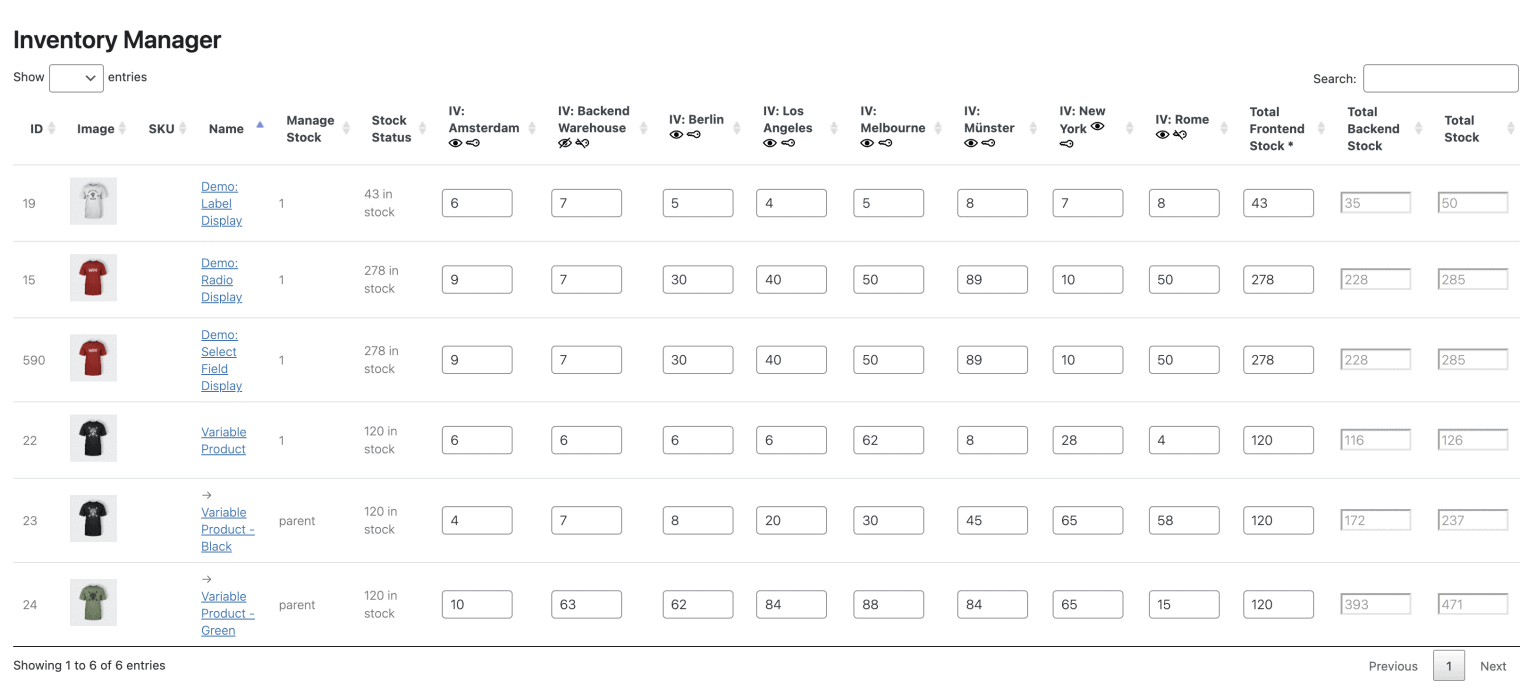Screen dimensions: 1536x697
Task: Open the Variable Product – Black link
Action: click(227, 529)
